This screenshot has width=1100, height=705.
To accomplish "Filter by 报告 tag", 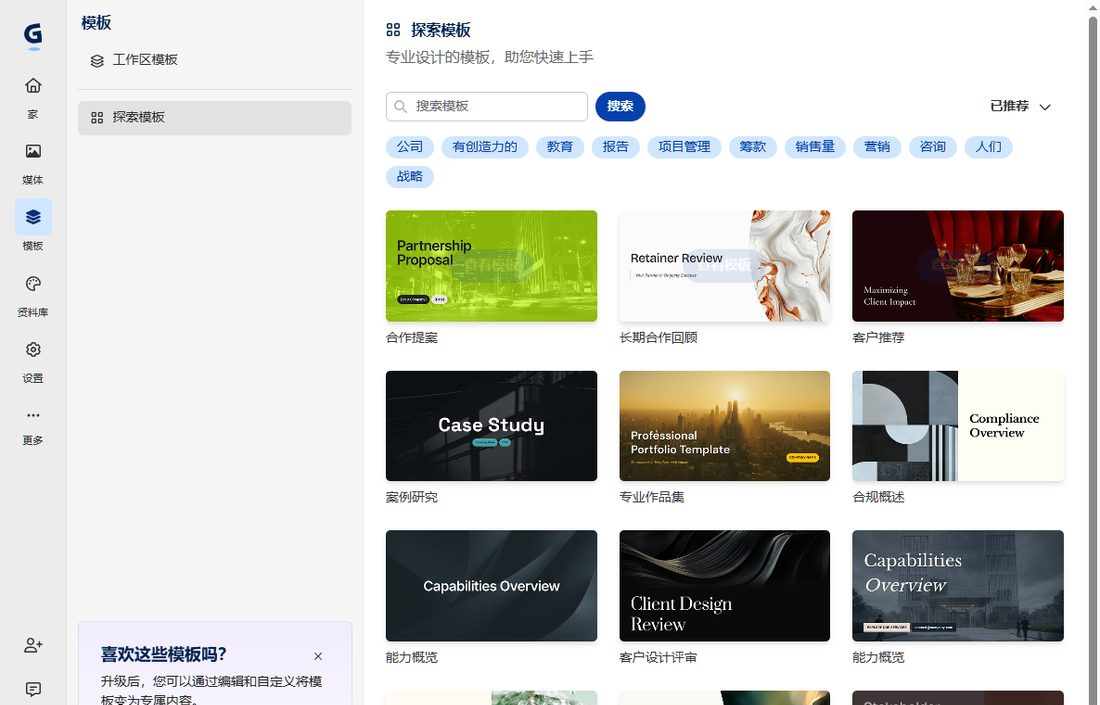I will pos(615,147).
